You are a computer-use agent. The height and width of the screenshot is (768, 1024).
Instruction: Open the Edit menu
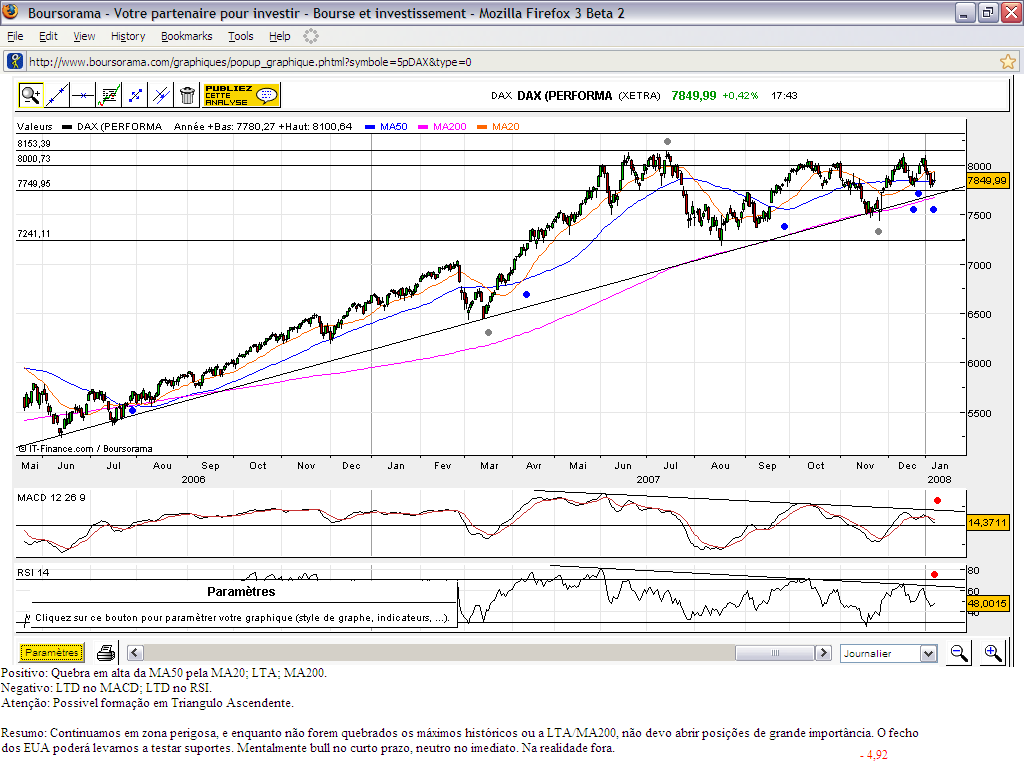click(48, 36)
